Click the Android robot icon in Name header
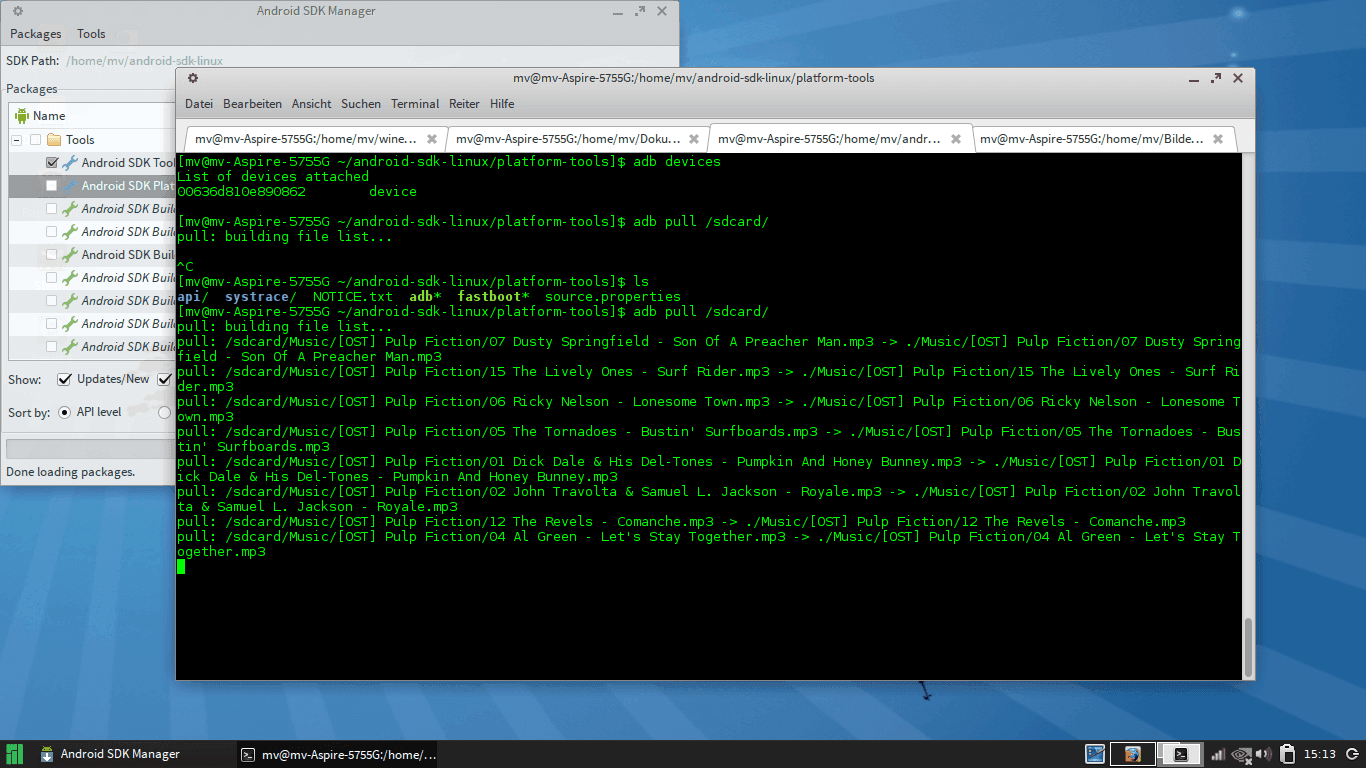1366x768 pixels. pyautogui.click(x=22, y=116)
